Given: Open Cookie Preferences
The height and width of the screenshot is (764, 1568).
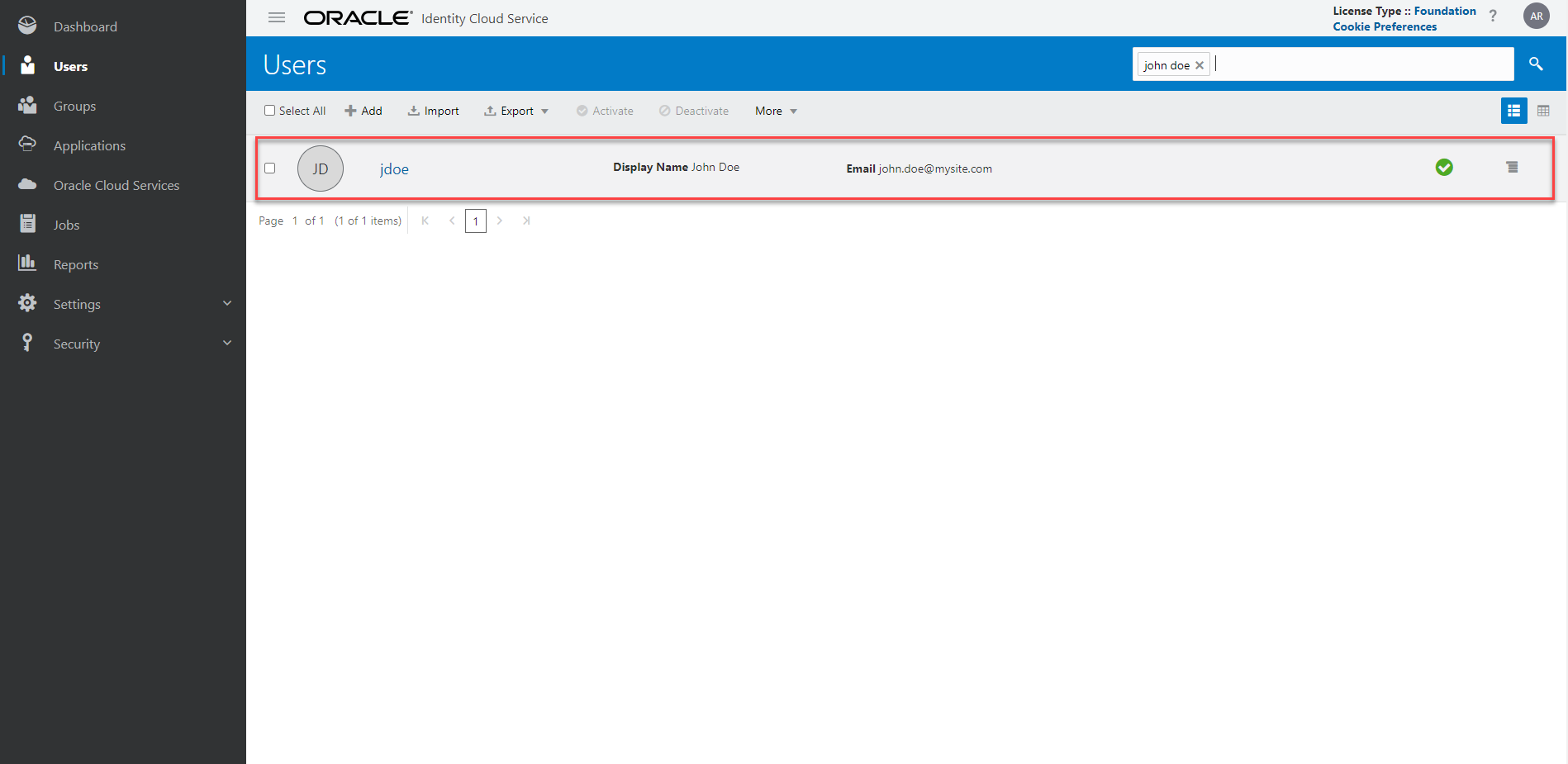Looking at the screenshot, I should click(x=1384, y=26).
